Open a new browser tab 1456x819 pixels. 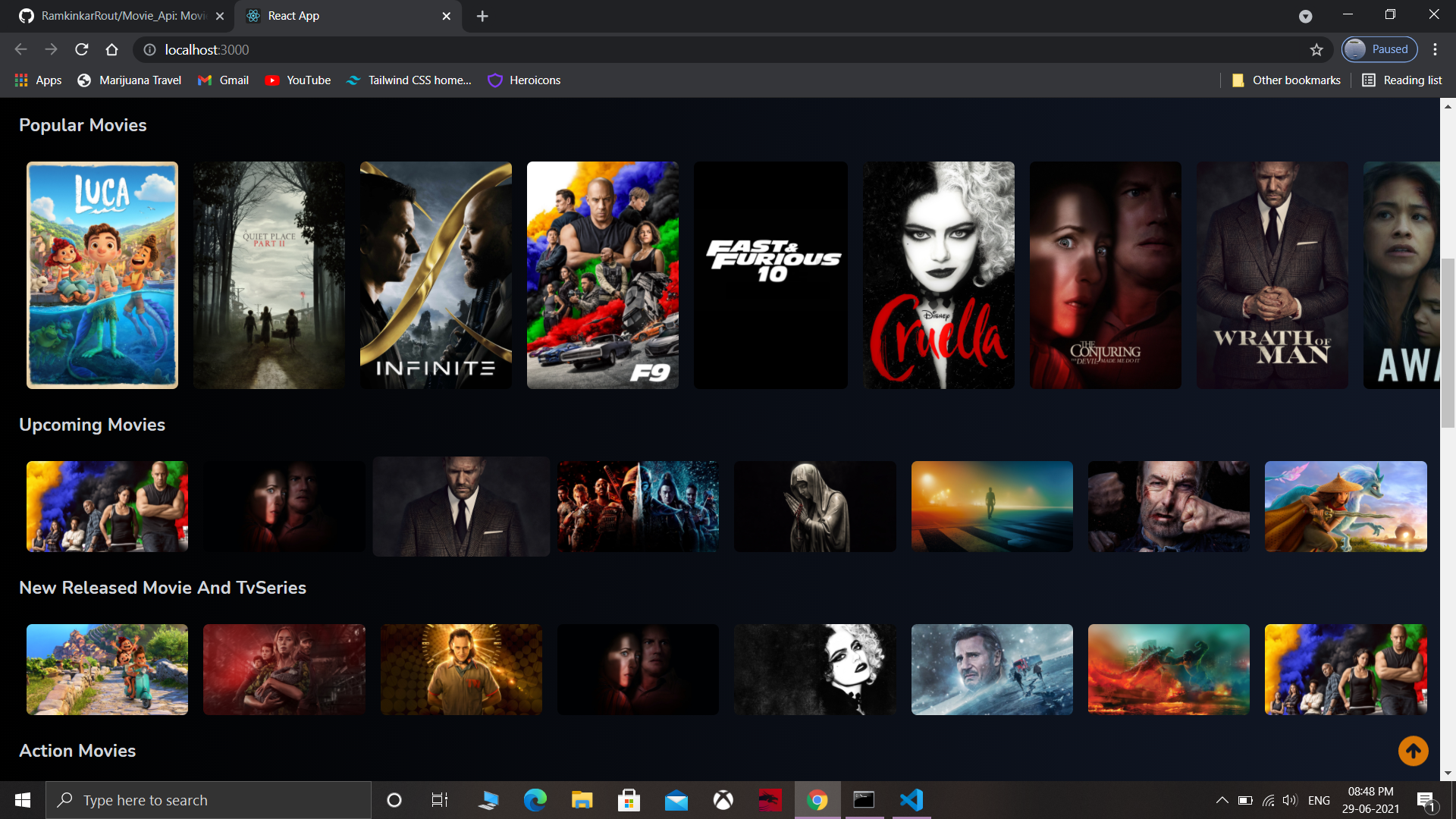pyautogui.click(x=482, y=16)
